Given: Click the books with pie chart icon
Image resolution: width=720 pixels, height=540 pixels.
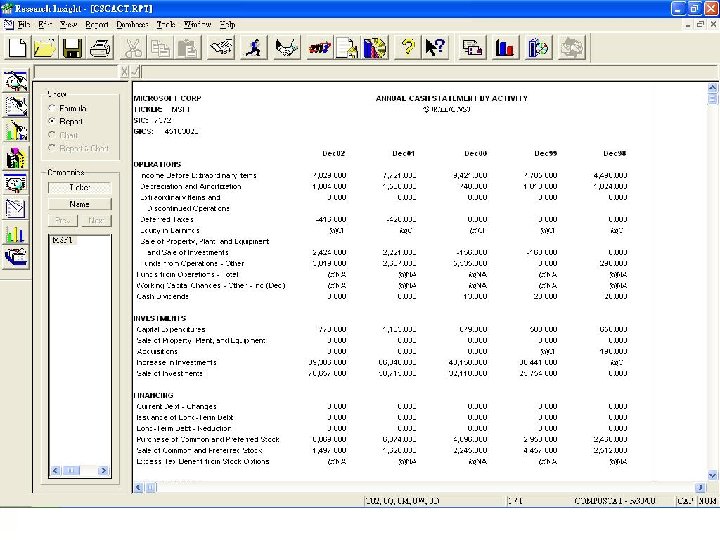Looking at the screenshot, I should point(375,48).
